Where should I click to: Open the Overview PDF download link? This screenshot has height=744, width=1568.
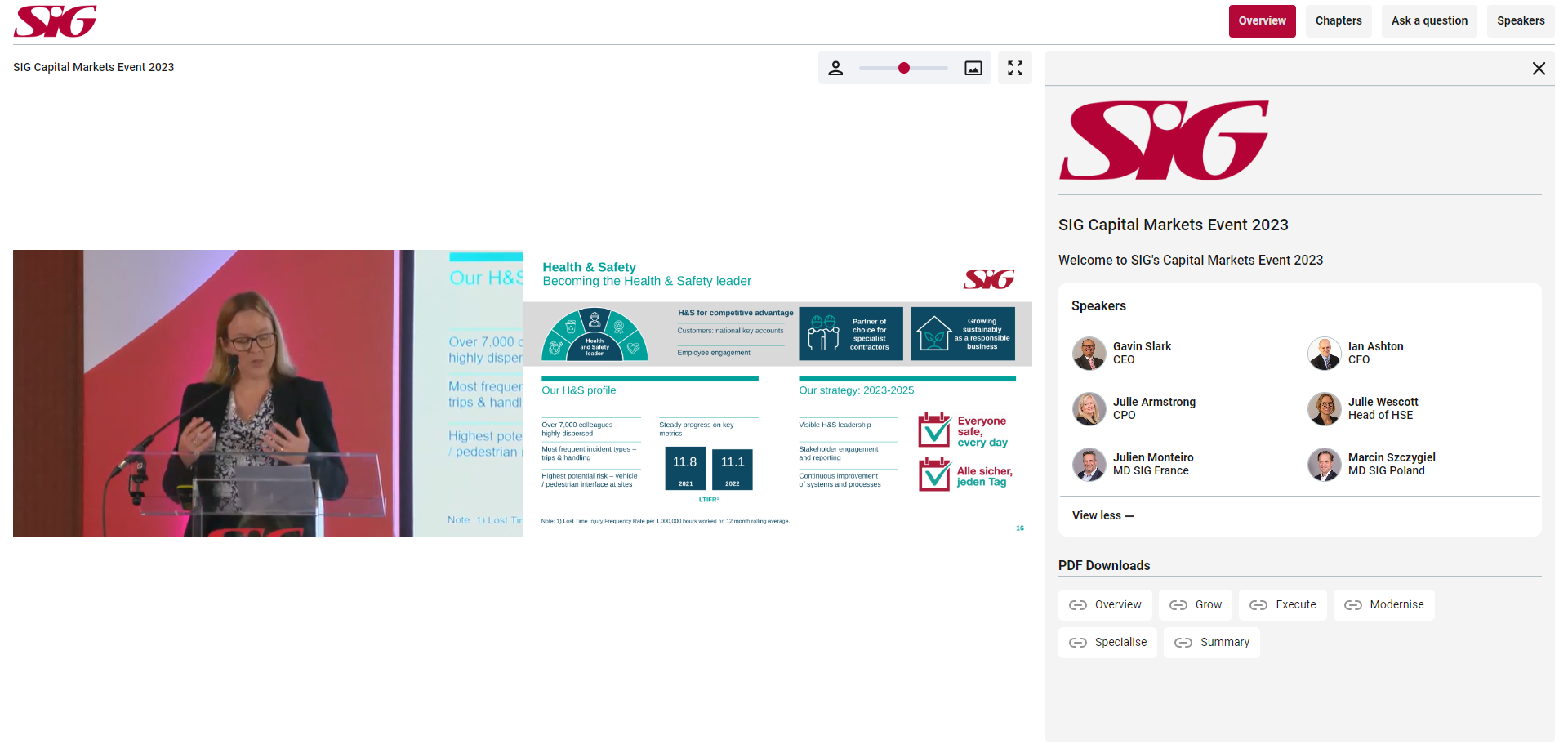pyautogui.click(x=1106, y=605)
